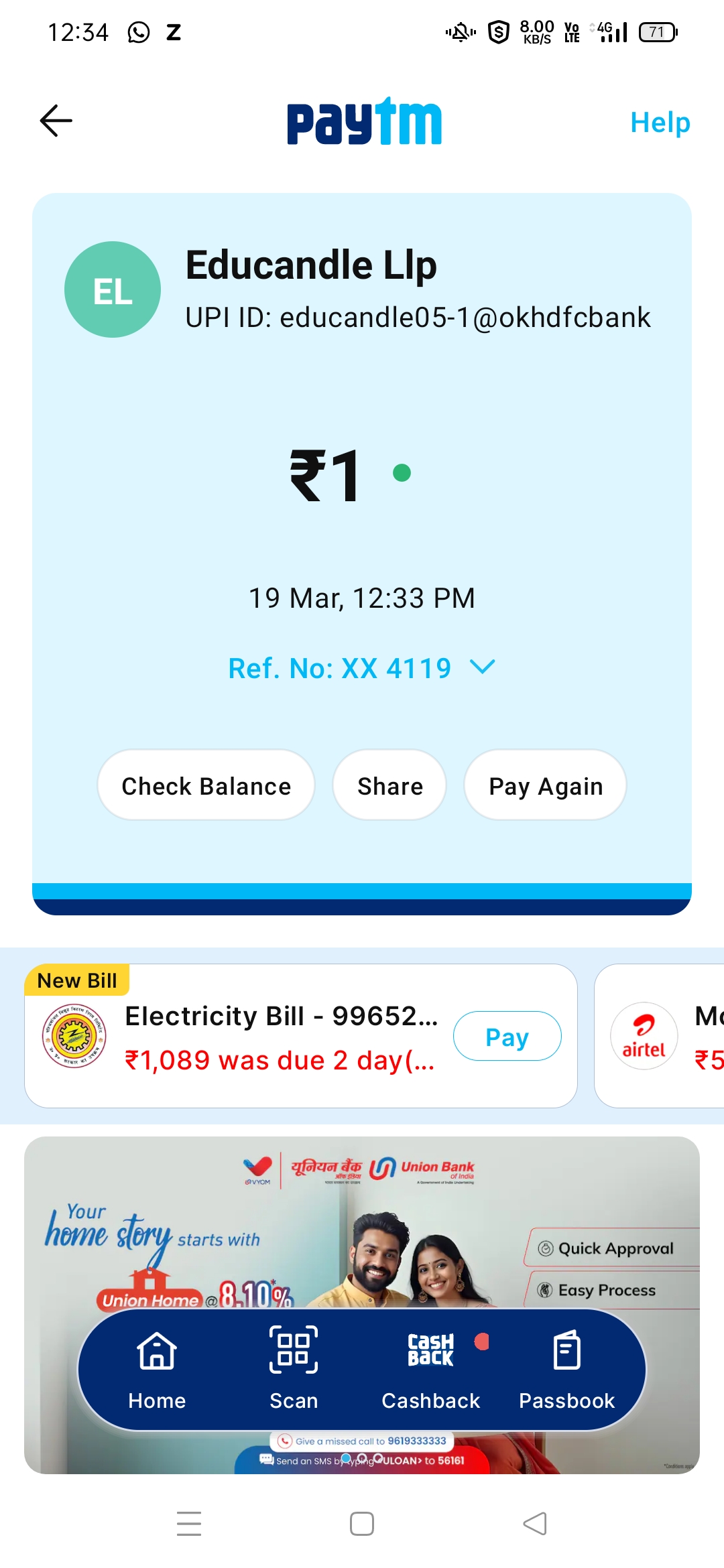Screen dimensions: 724x1568
Task: Tap the back arrow icon
Action: pyautogui.click(x=56, y=121)
